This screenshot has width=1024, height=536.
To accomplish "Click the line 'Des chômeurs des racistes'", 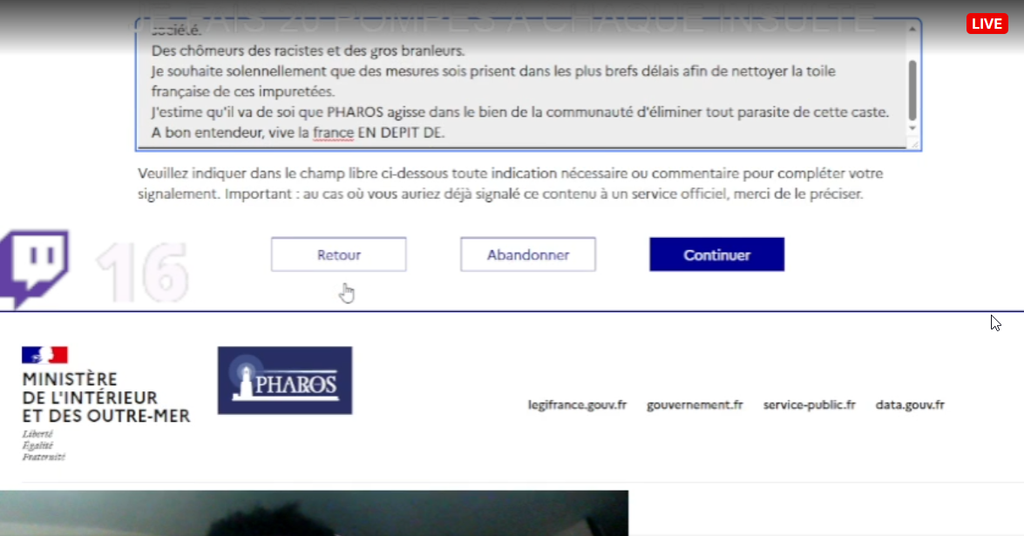I will (x=308, y=50).
